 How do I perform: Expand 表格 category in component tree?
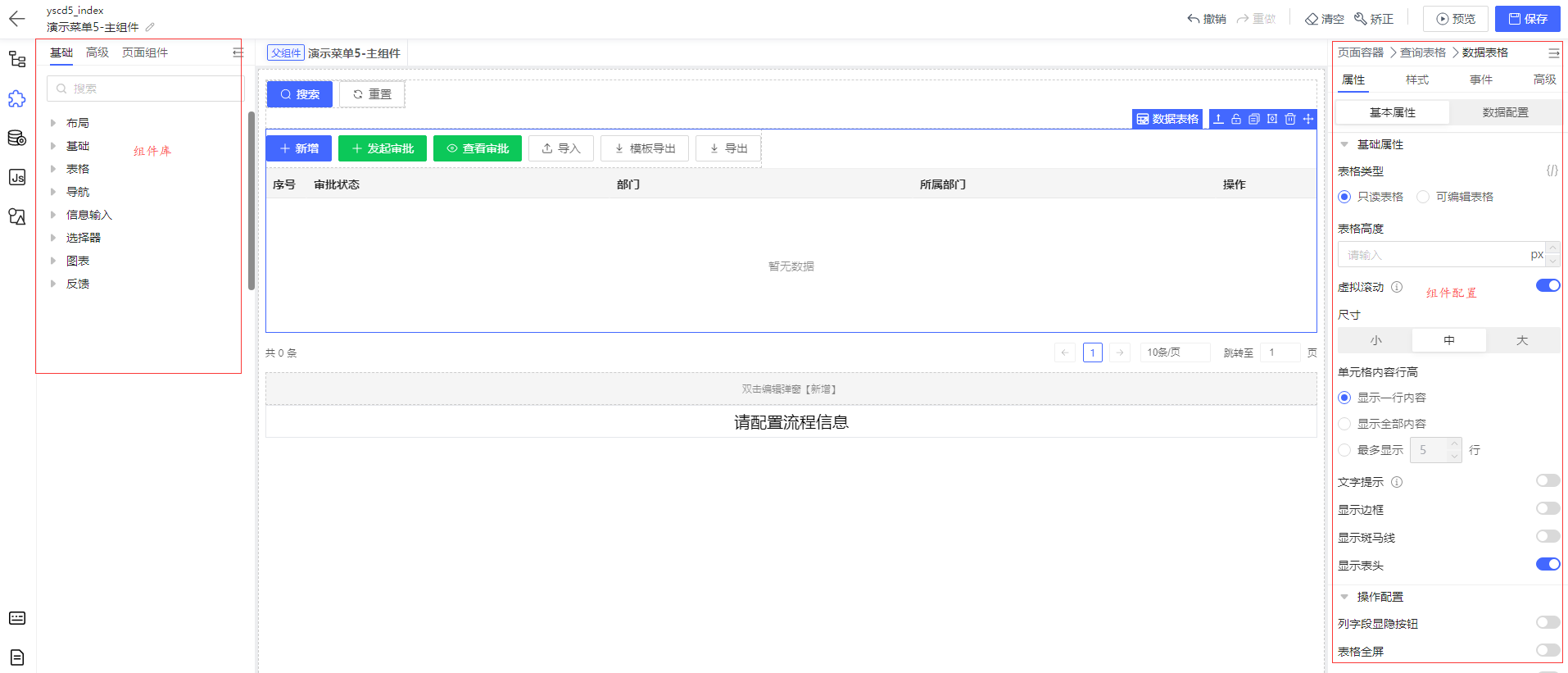click(53, 169)
